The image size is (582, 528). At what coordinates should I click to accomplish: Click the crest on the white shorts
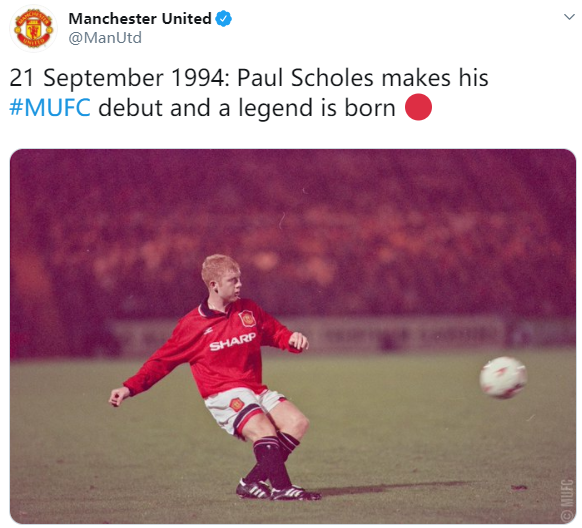click(x=236, y=404)
